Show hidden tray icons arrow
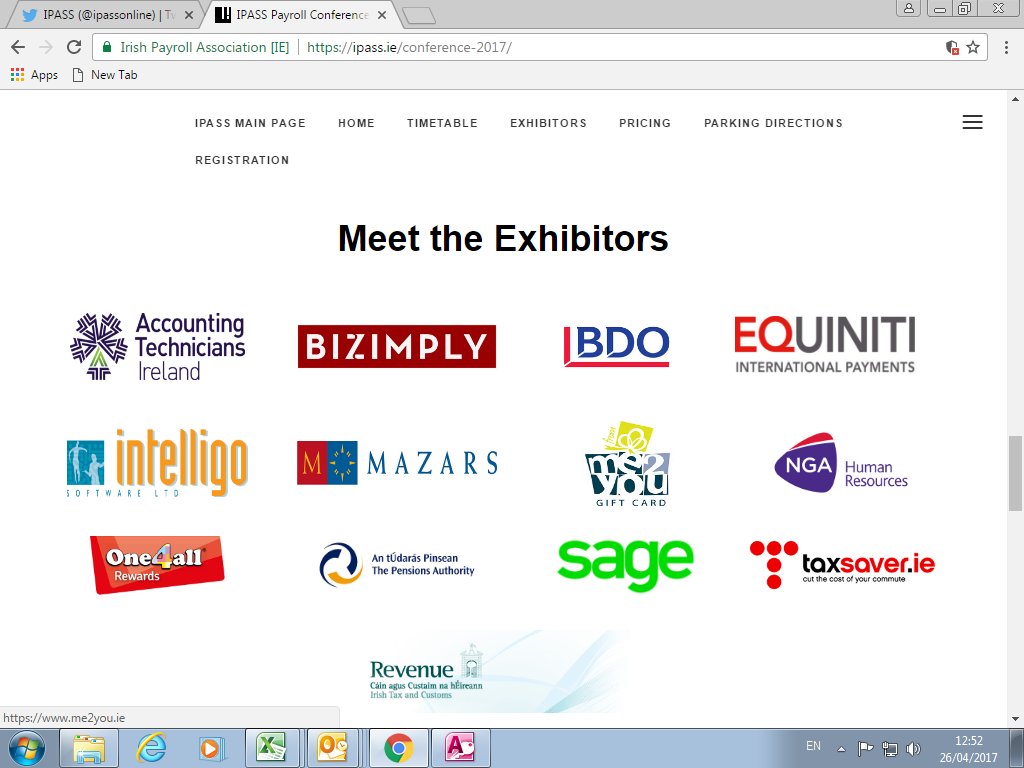The image size is (1024, 768). click(841, 749)
